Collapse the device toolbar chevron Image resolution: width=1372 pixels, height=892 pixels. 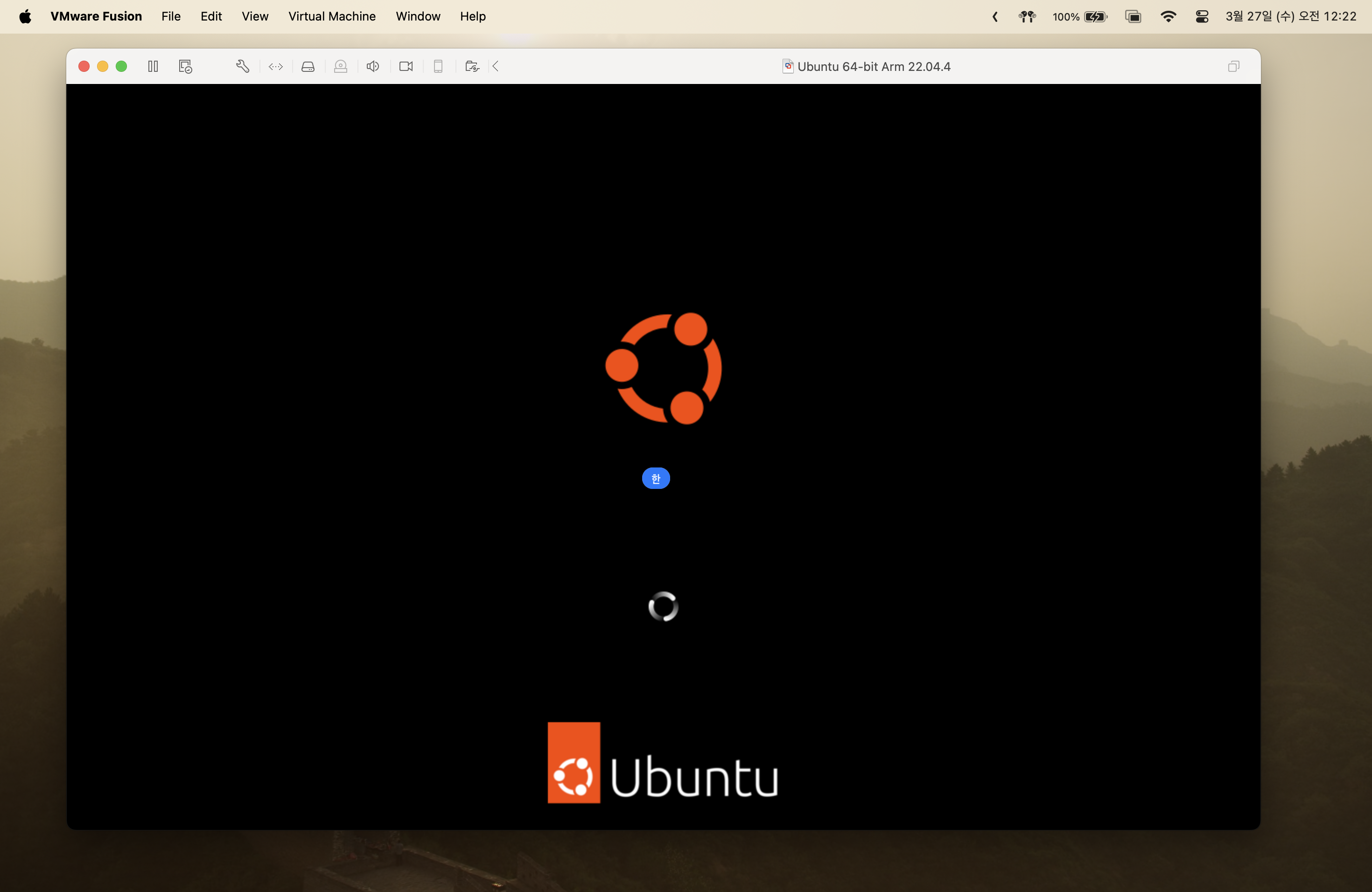(x=496, y=66)
